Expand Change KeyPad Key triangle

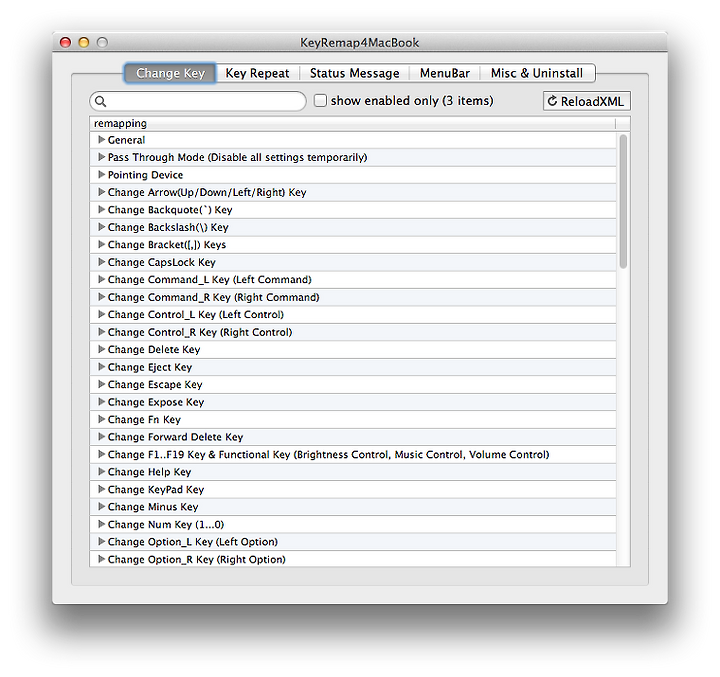[x=101, y=489]
